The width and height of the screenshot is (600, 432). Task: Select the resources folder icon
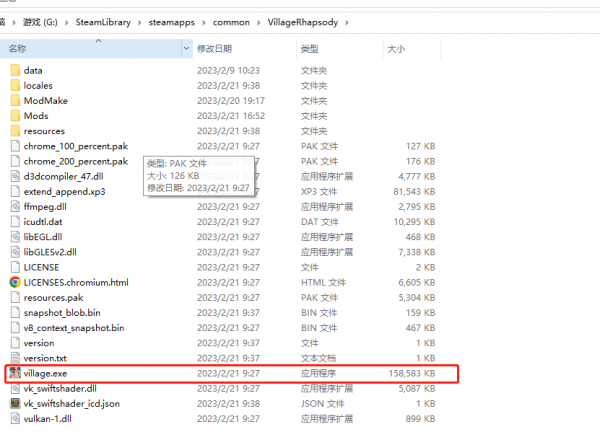pyautogui.click(x=14, y=130)
